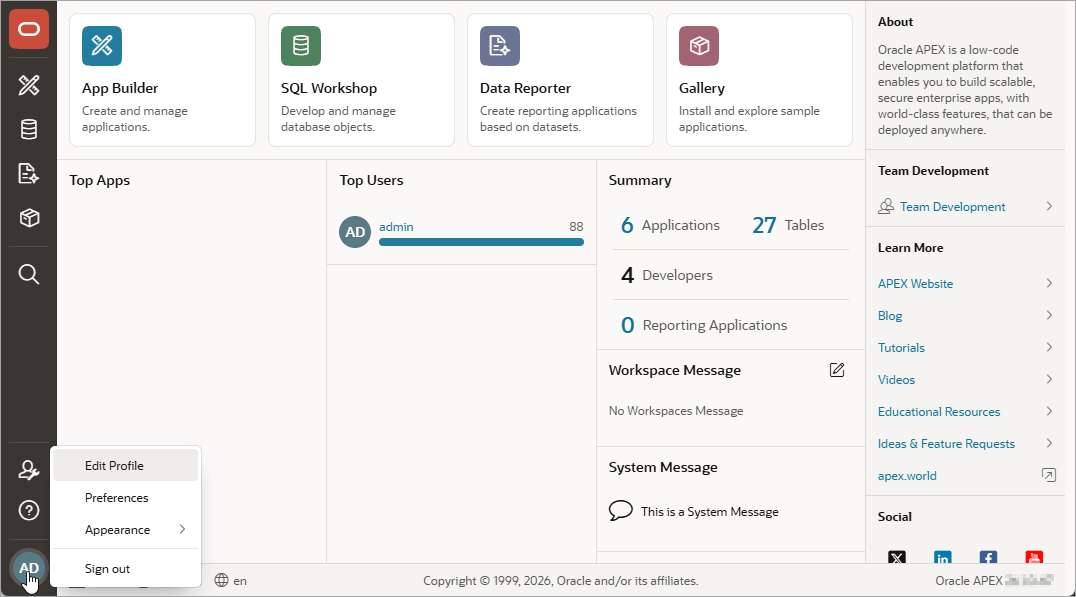Viewport: 1076px width, 597px height.
Task: Expand the Appearance submenu chevron
Action: pyautogui.click(x=182, y=529)
